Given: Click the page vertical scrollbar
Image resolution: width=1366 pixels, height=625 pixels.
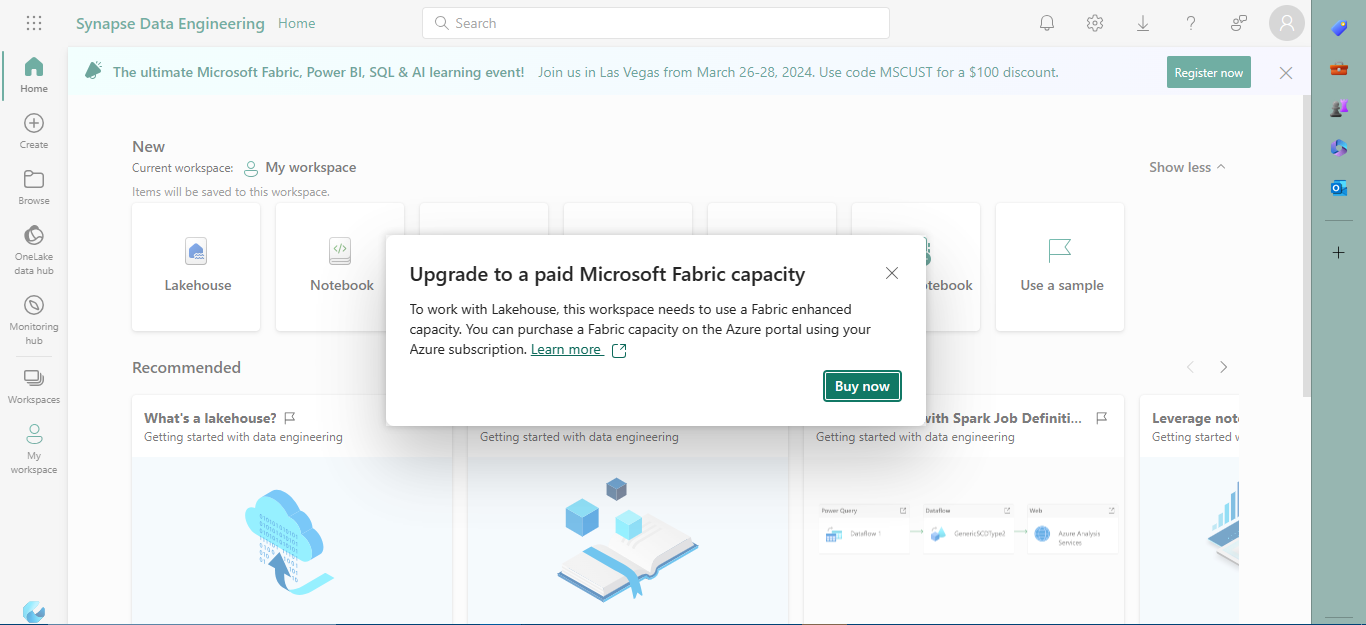Looking at the screenshot, I should pyautogui.click(x=1306, y=245).
